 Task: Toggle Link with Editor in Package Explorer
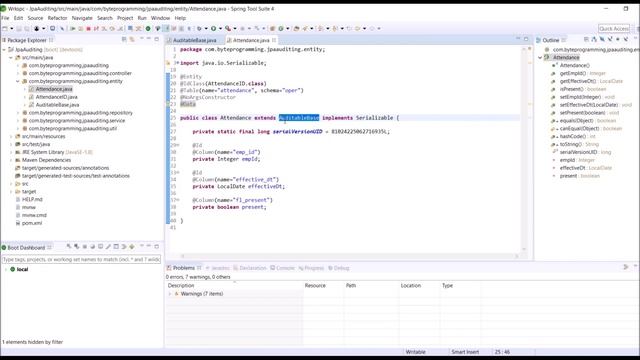(x=132, y=40)
